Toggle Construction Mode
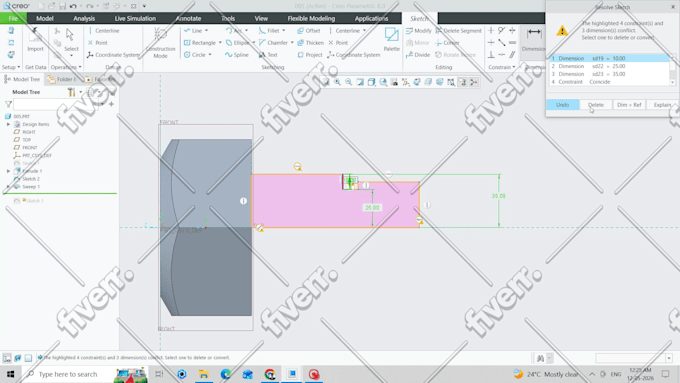This screenshot has width=680, height=383. (x=160, y=43)
